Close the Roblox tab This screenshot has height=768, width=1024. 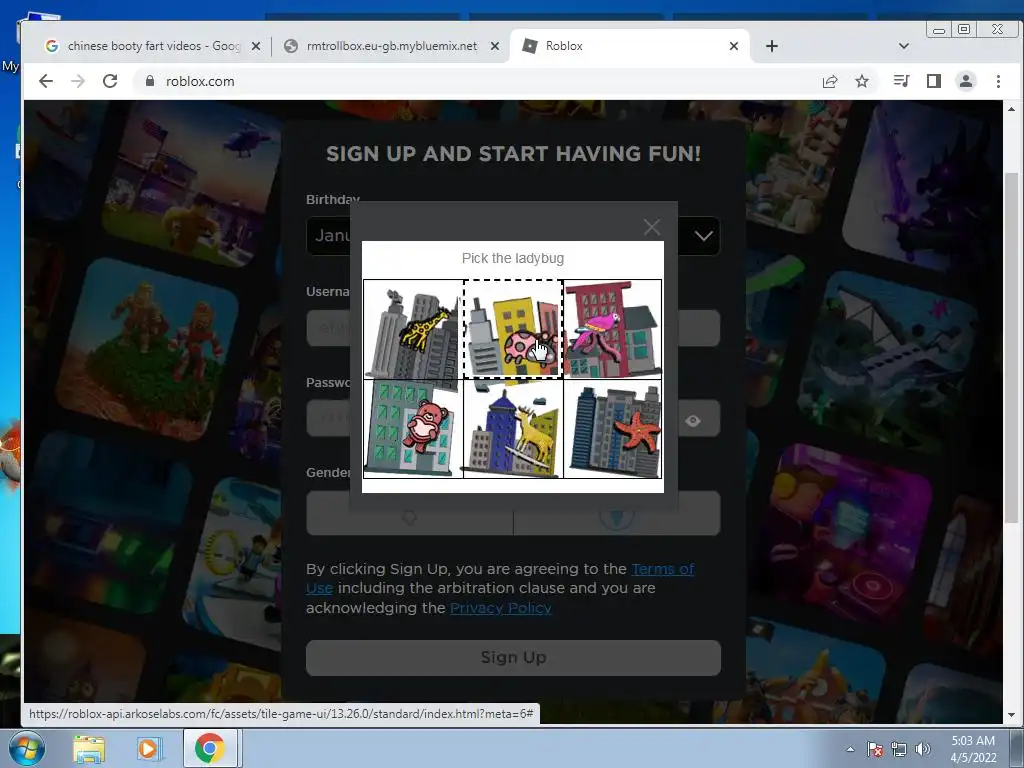(734, 46)
